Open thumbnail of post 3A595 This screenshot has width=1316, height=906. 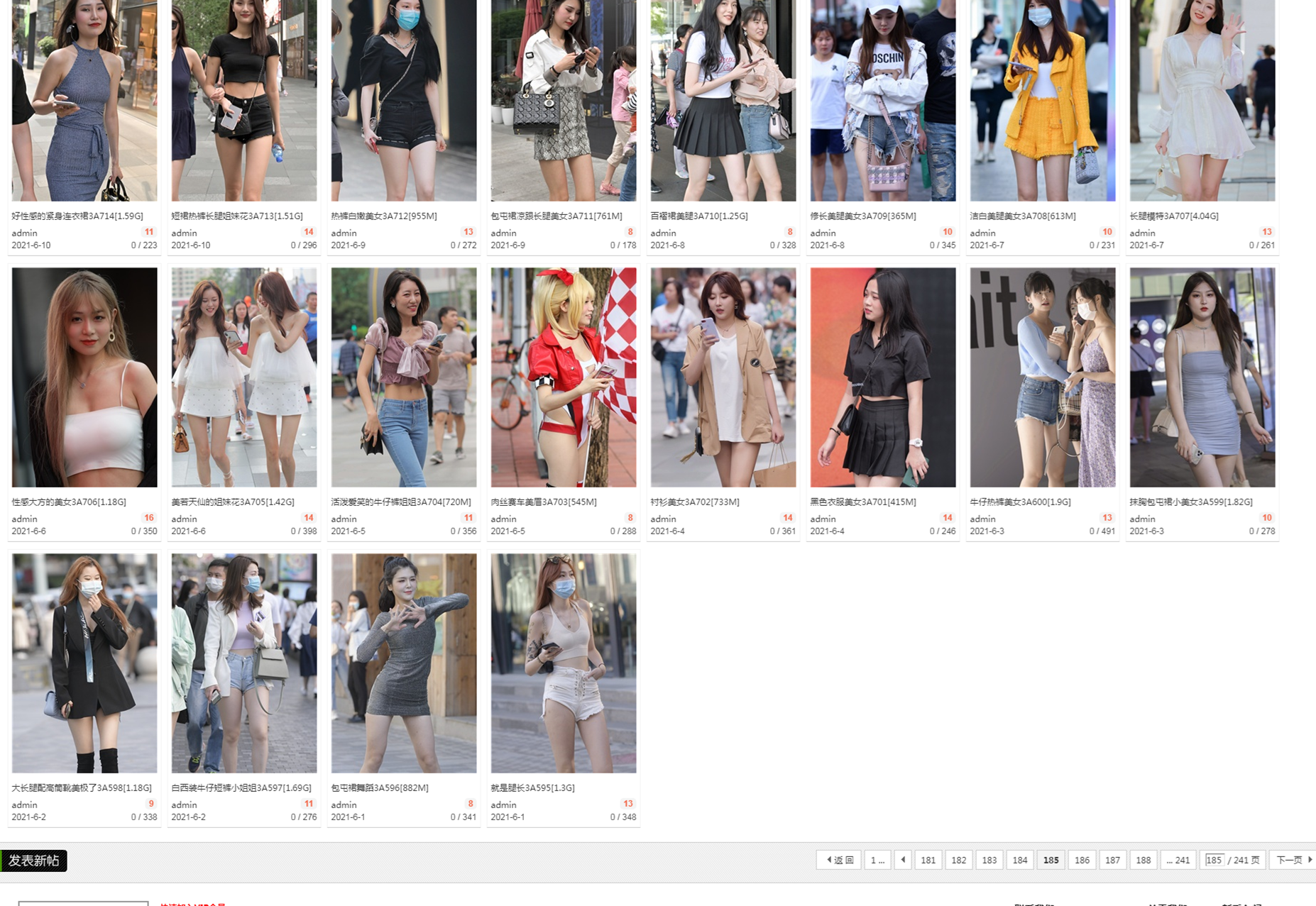click(564, 663)
